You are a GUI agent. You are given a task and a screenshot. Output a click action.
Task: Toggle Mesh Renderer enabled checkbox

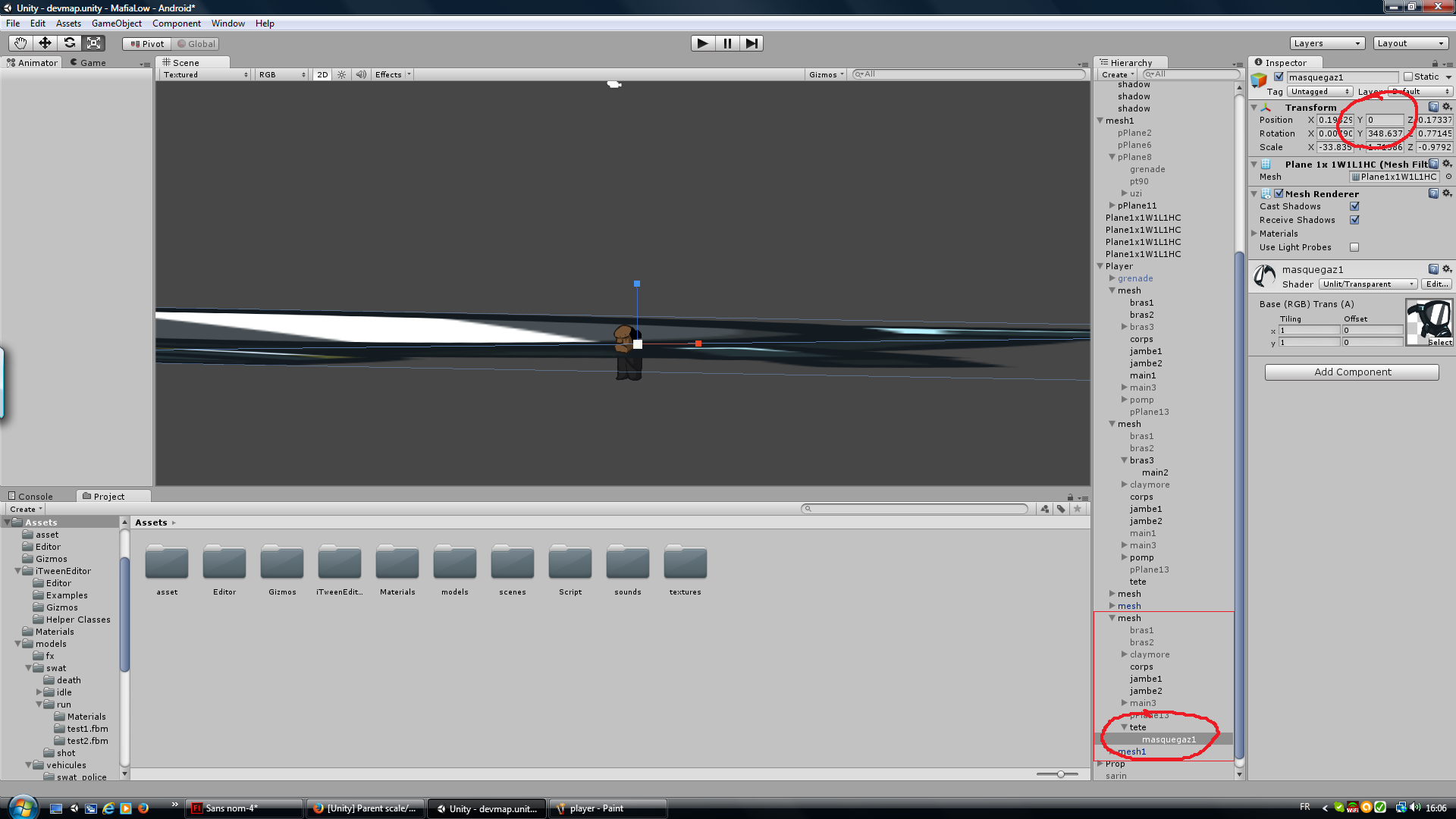pyautogui.click(x=1279, y=193)
